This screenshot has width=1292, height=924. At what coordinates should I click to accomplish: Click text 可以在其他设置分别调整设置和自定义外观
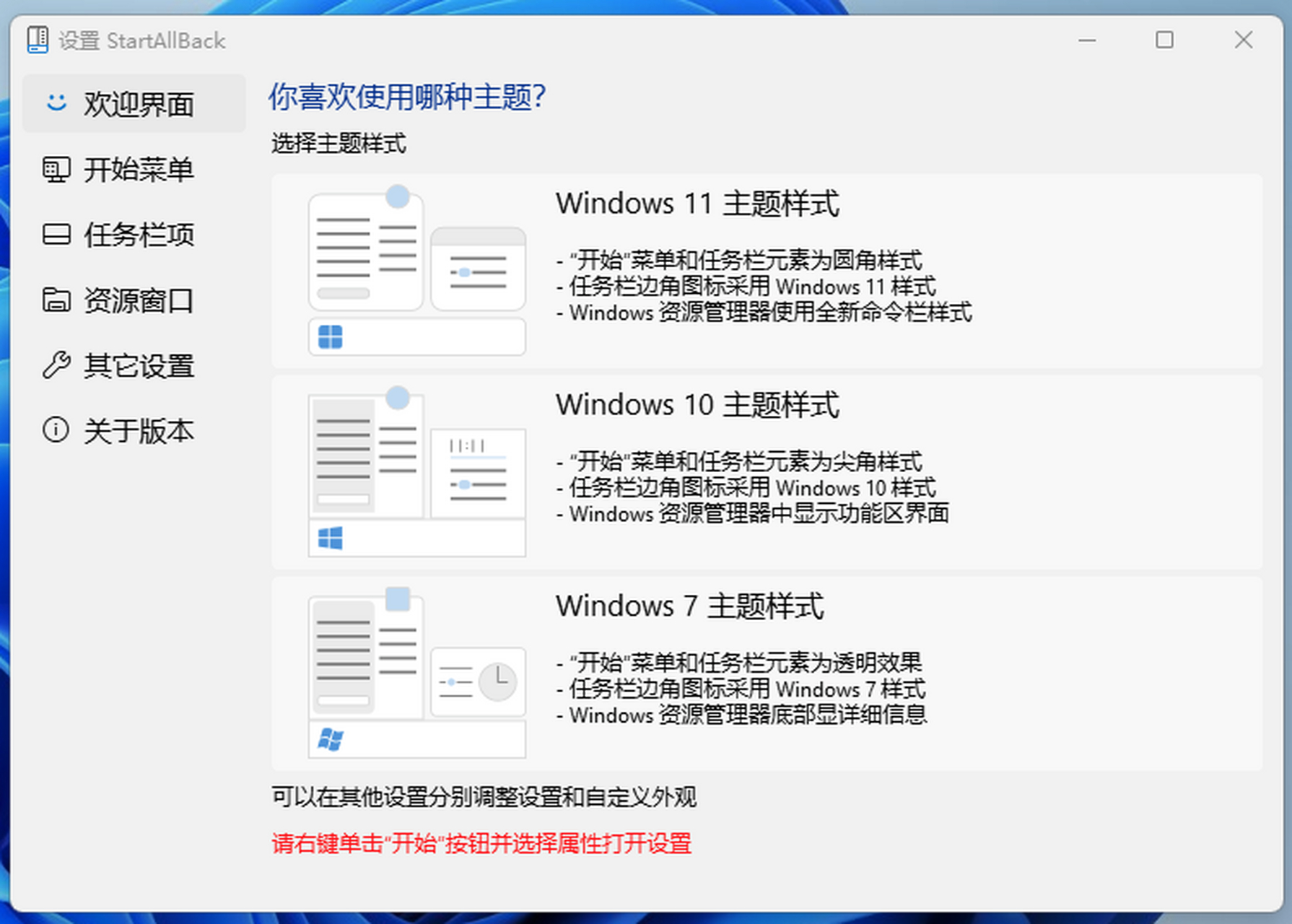click(484, 797)
